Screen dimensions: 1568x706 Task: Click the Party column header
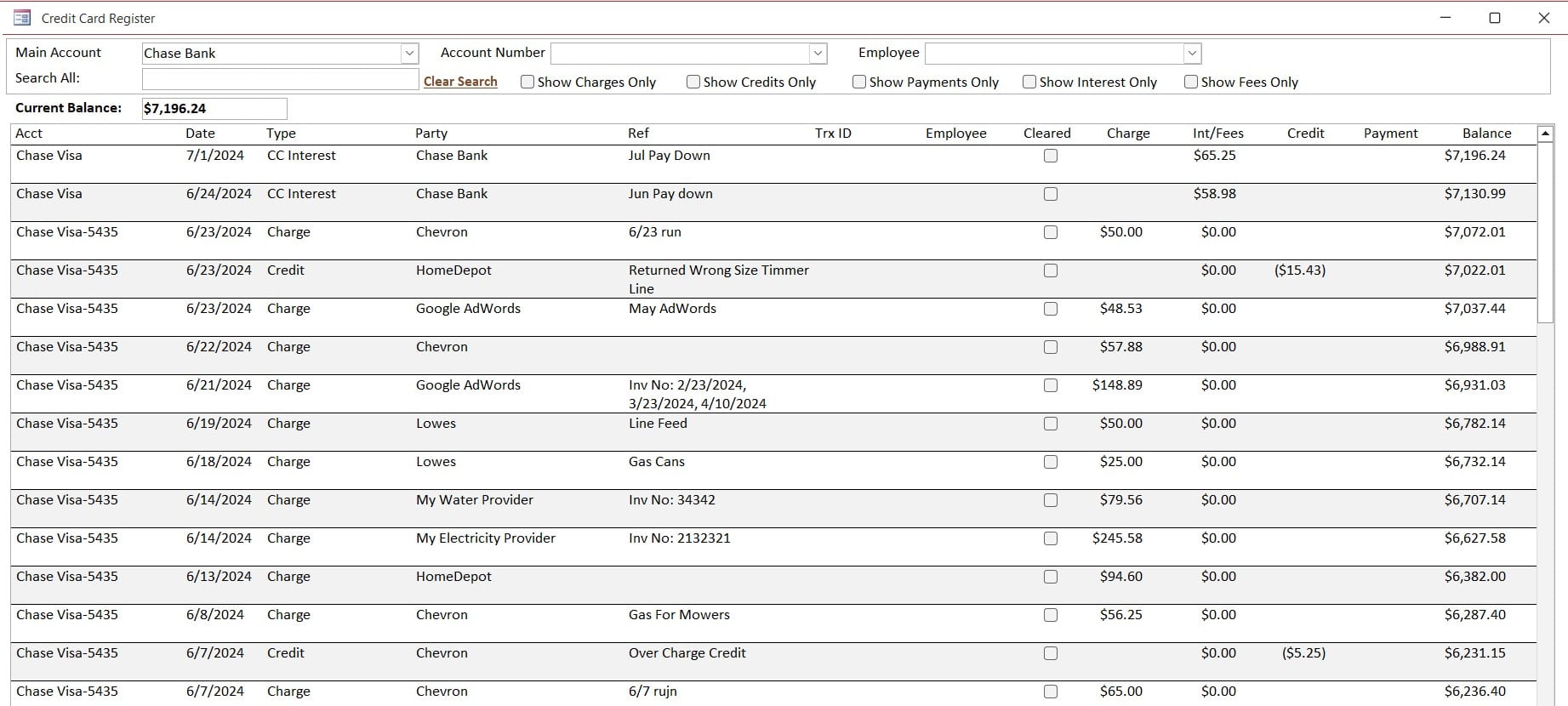coord(431,134)
